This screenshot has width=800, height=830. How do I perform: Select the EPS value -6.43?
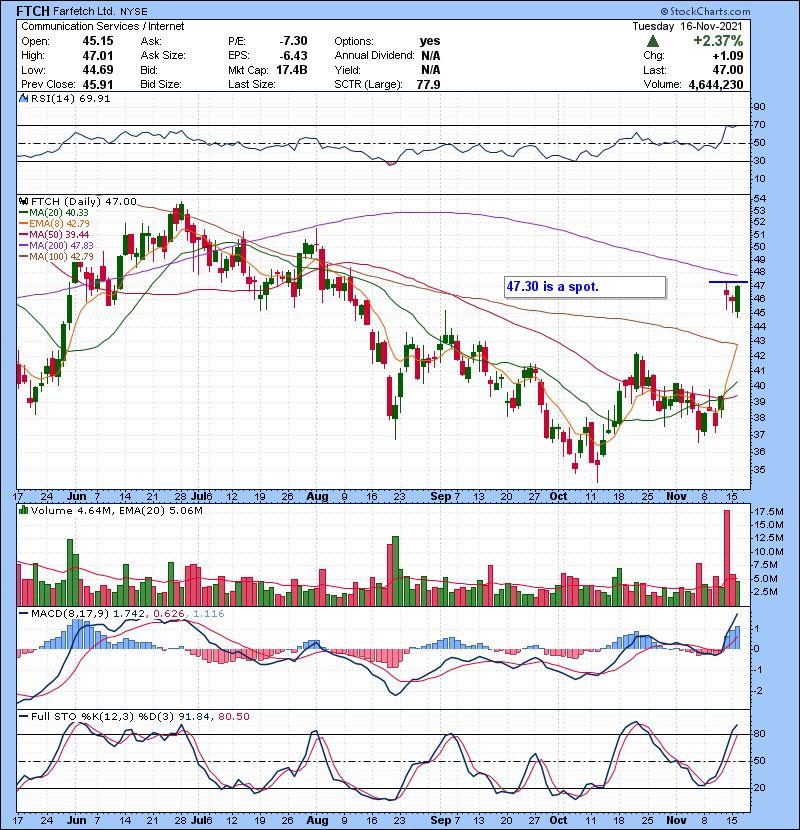click(x=293, y=55)
